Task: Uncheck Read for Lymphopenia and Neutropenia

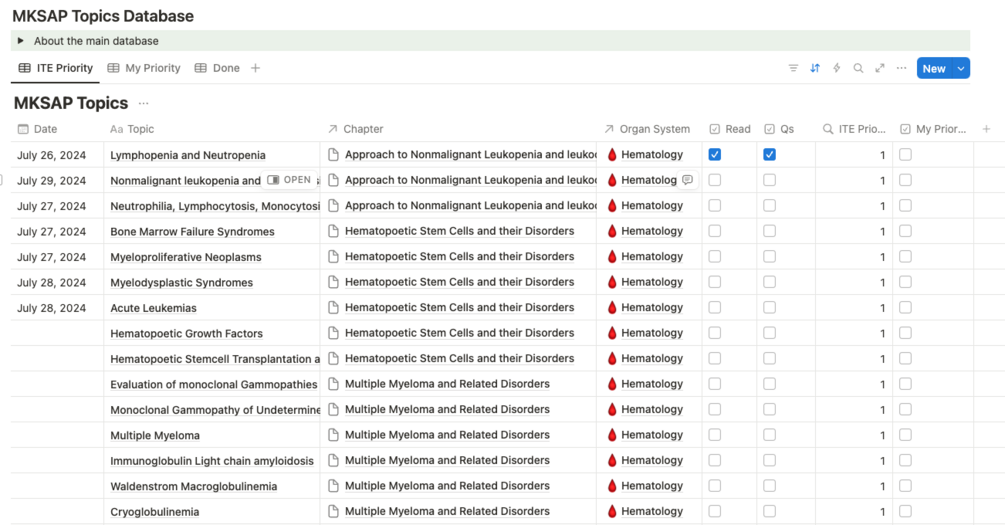Action: pyautogui.click(x=715, y=154)
